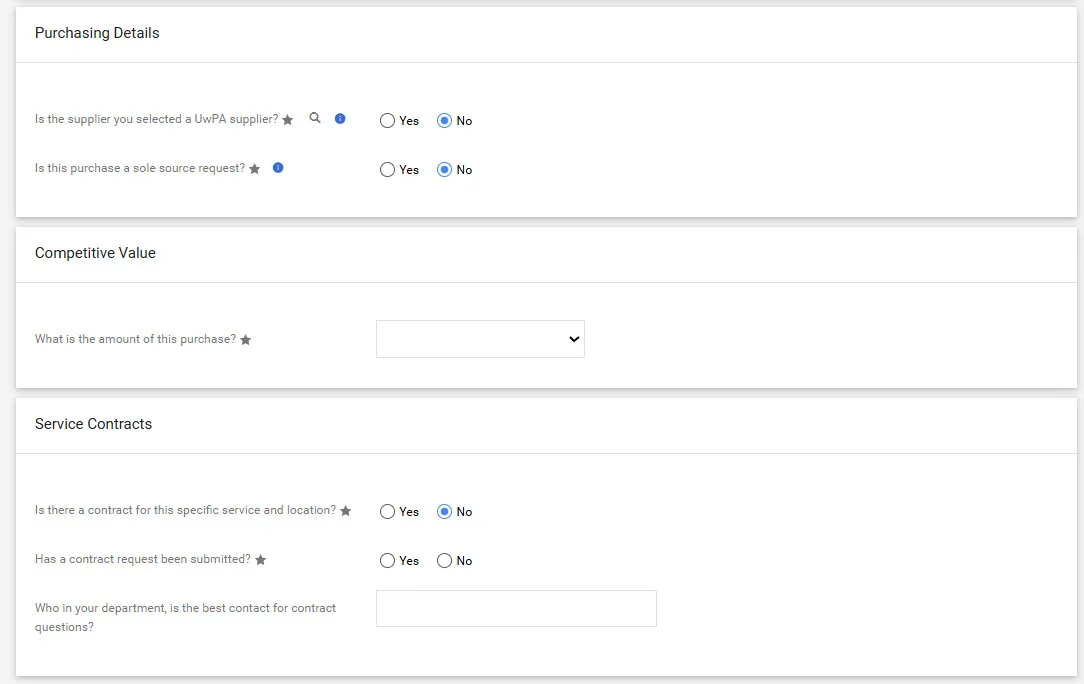1084x684 pixels.
Task: Click 'Is this purchase a sole source request?' label
Action: click(140, 168)
